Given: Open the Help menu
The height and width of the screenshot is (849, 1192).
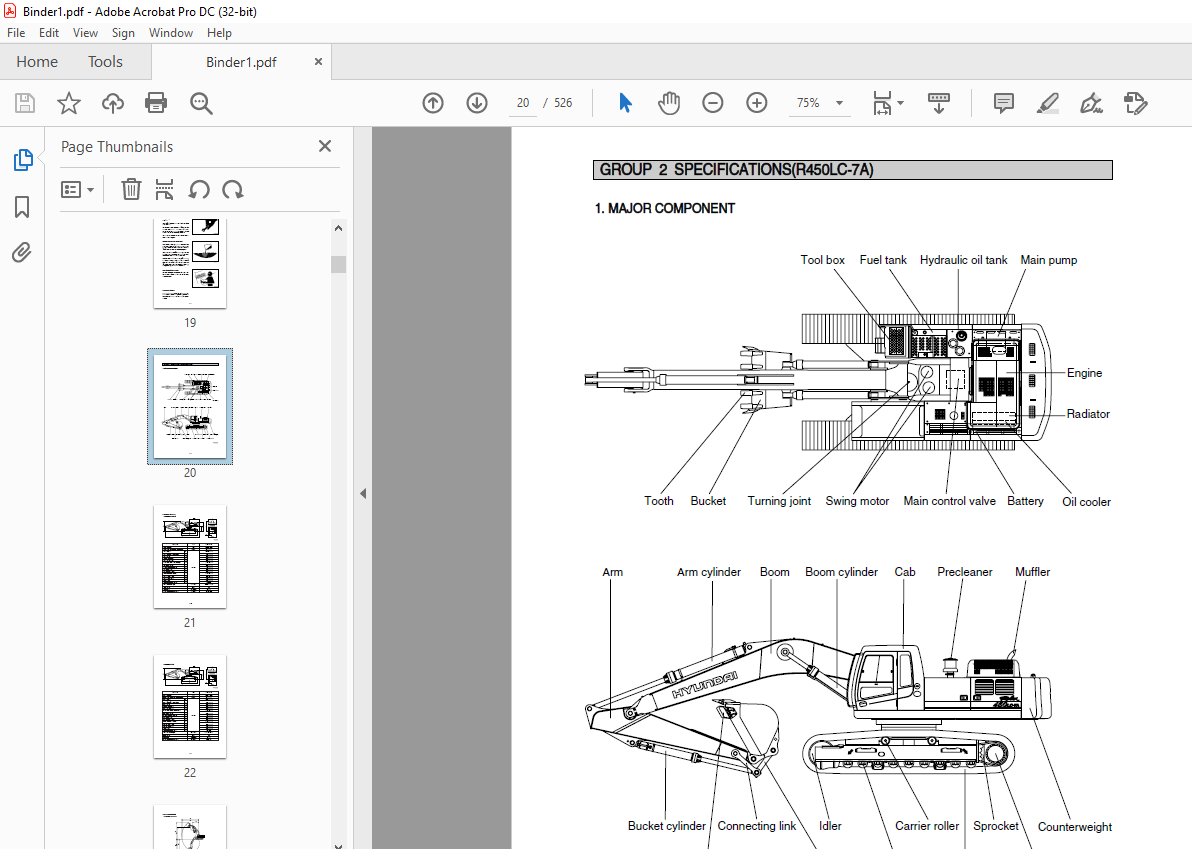Looking at the screenshot, I should [219, 33].
